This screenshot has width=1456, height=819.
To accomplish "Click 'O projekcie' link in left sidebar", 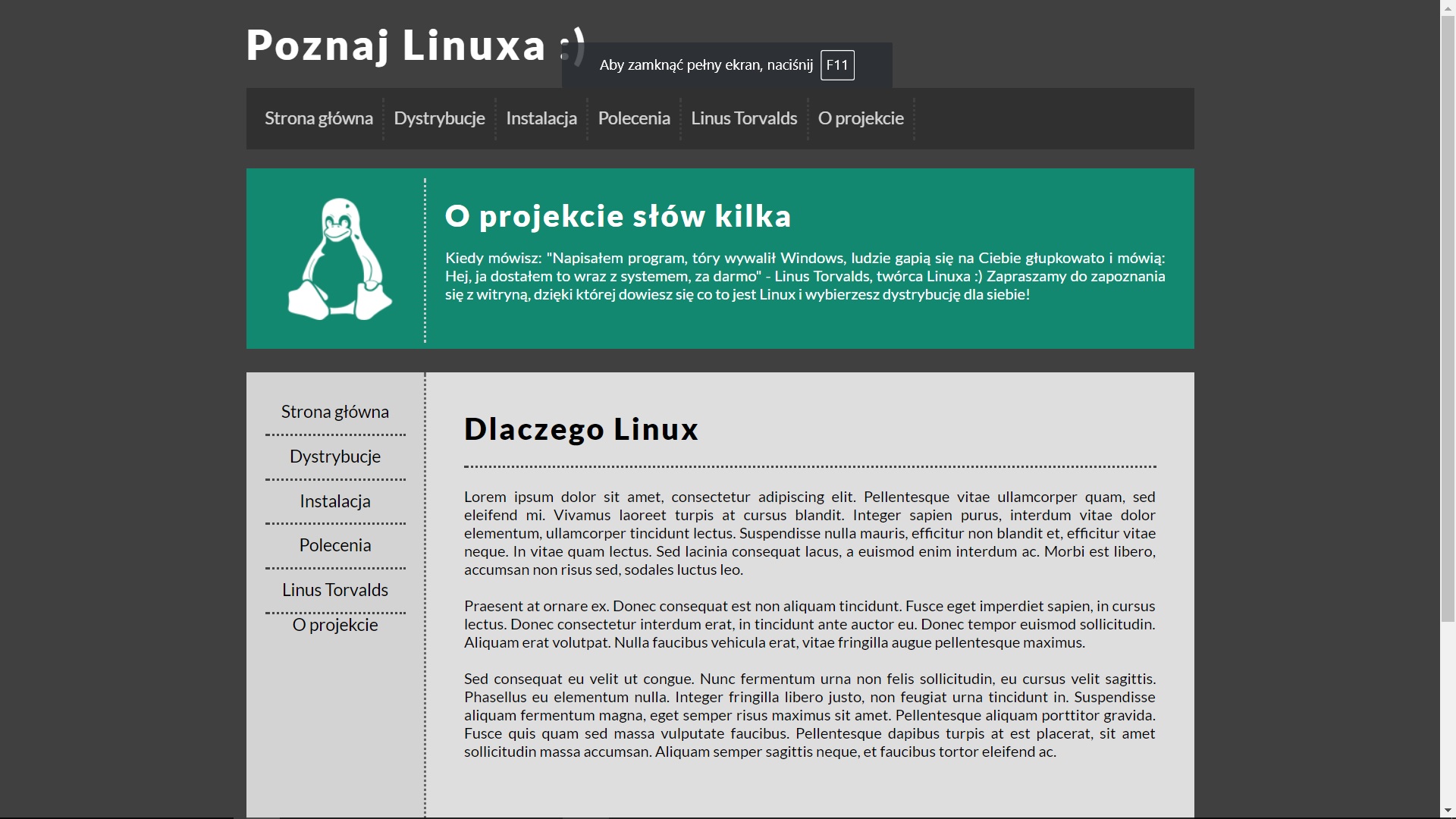I will pyautogui.click(x=335, y=625).
